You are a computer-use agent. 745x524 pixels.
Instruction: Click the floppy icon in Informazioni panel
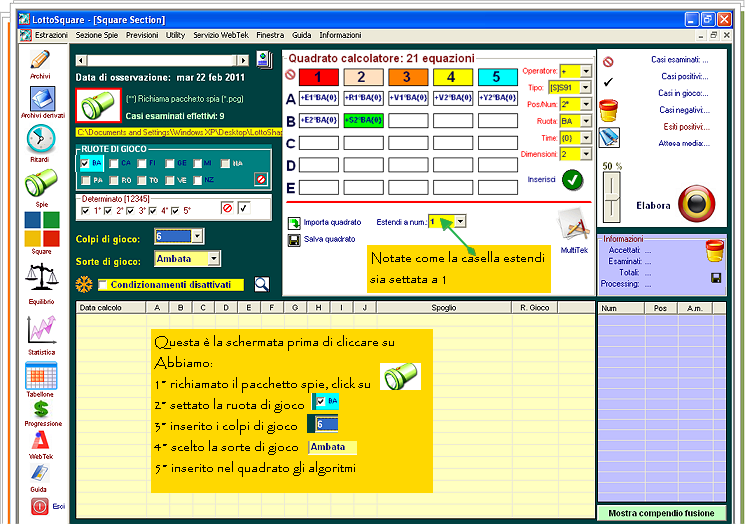pos(716,278)
